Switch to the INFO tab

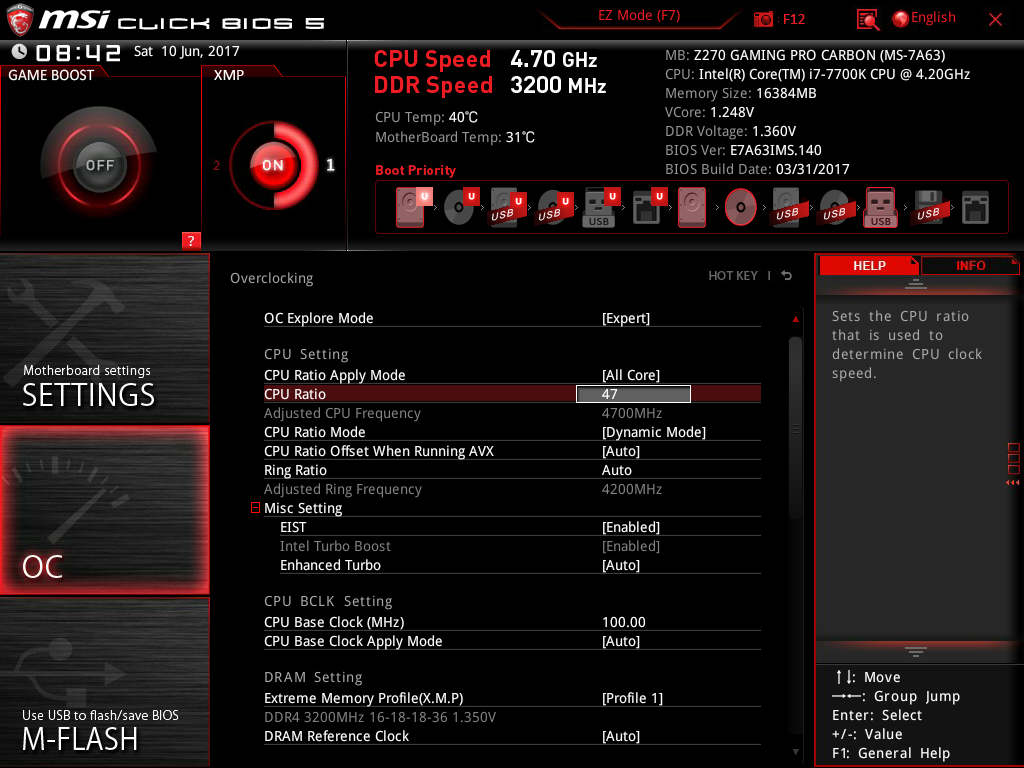tap(970, 265)
